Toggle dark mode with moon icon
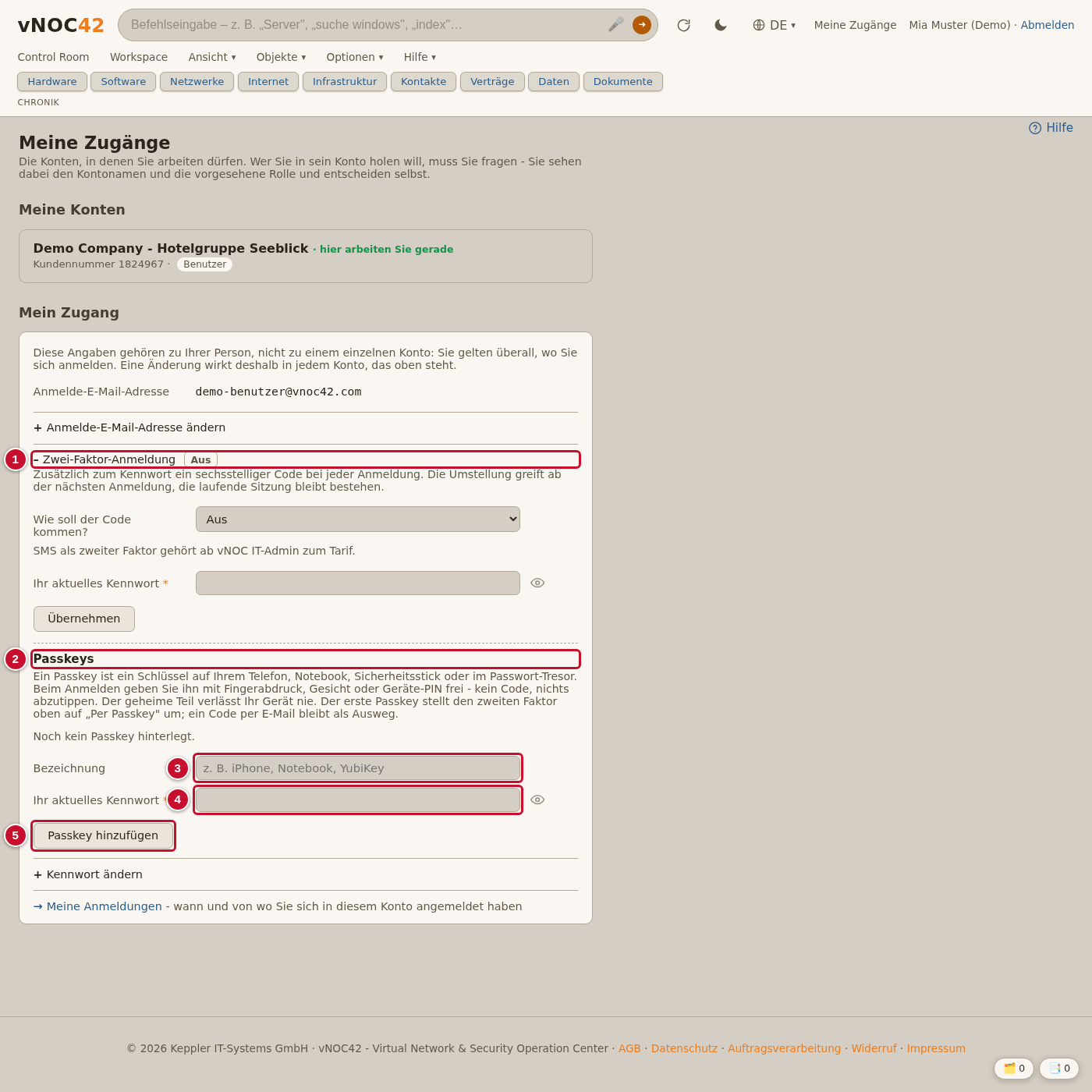The image size is (1092, 1092). 721,25
